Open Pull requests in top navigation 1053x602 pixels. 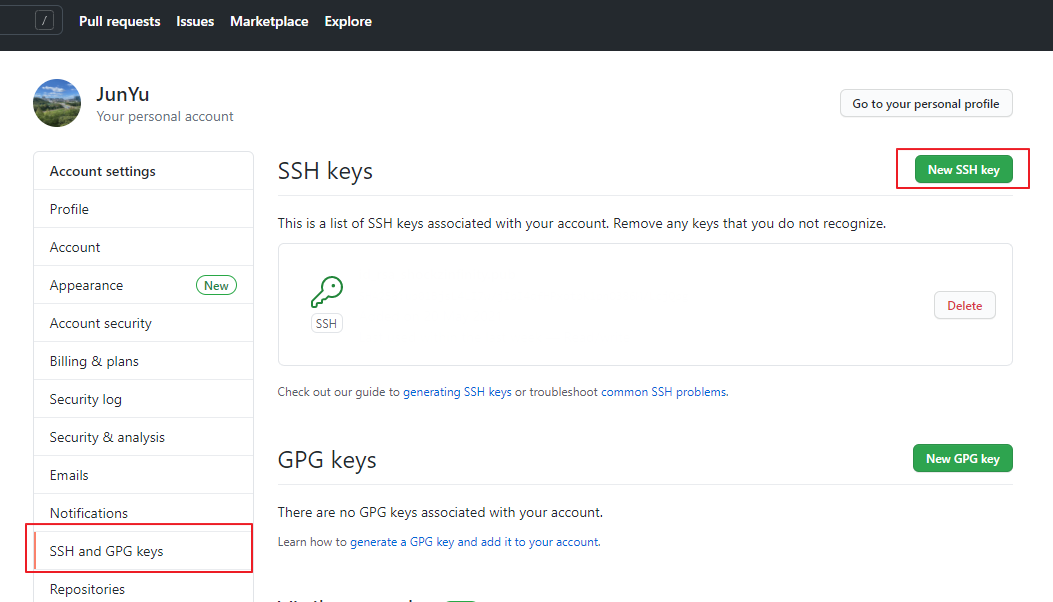coord(119,21)
